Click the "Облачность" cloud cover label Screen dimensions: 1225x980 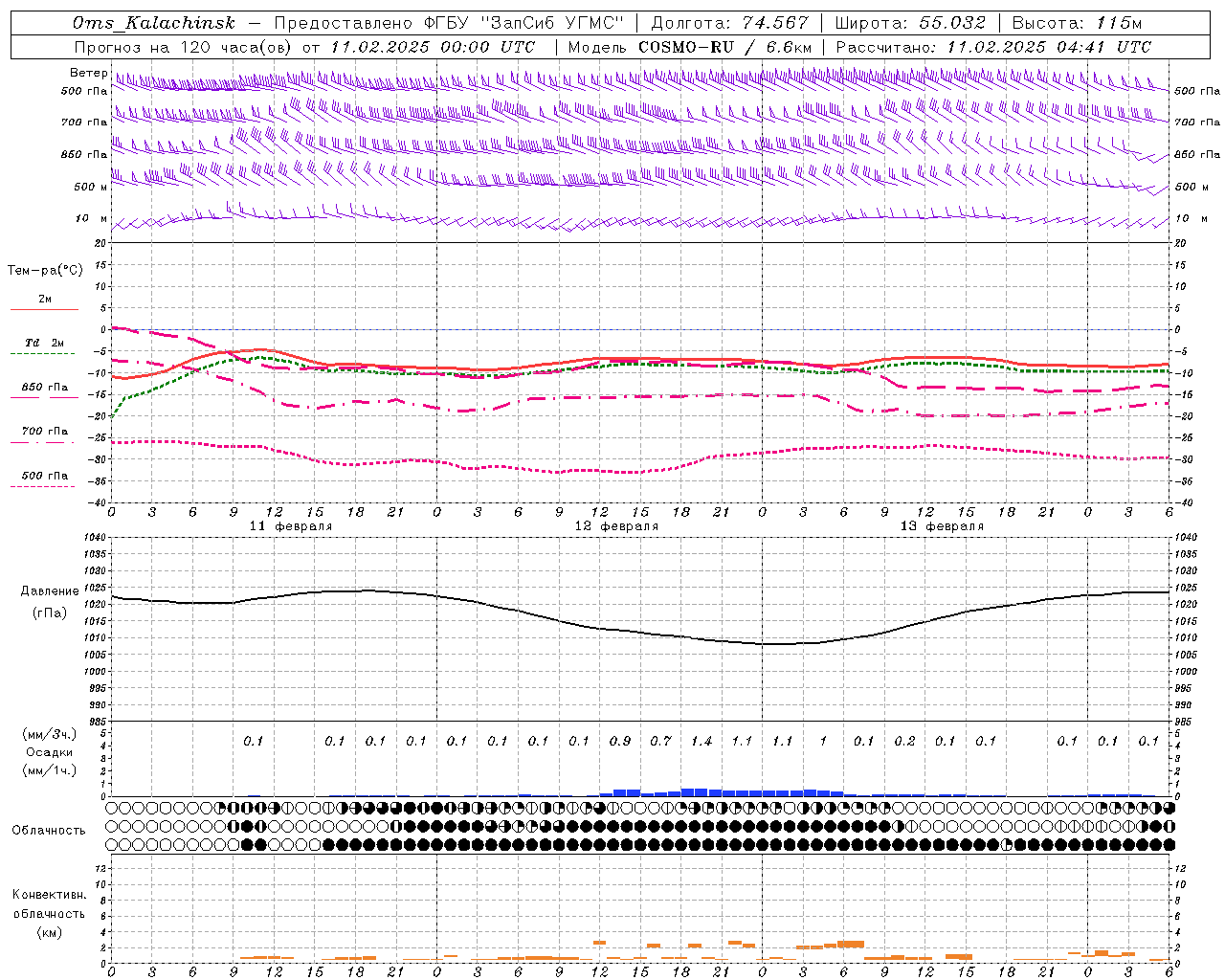click(49, 830)
